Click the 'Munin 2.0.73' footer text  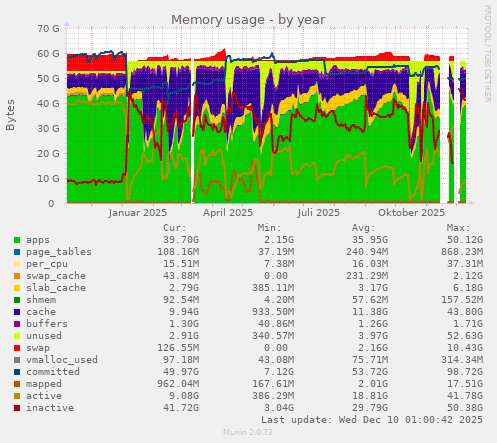click(248, 432)
